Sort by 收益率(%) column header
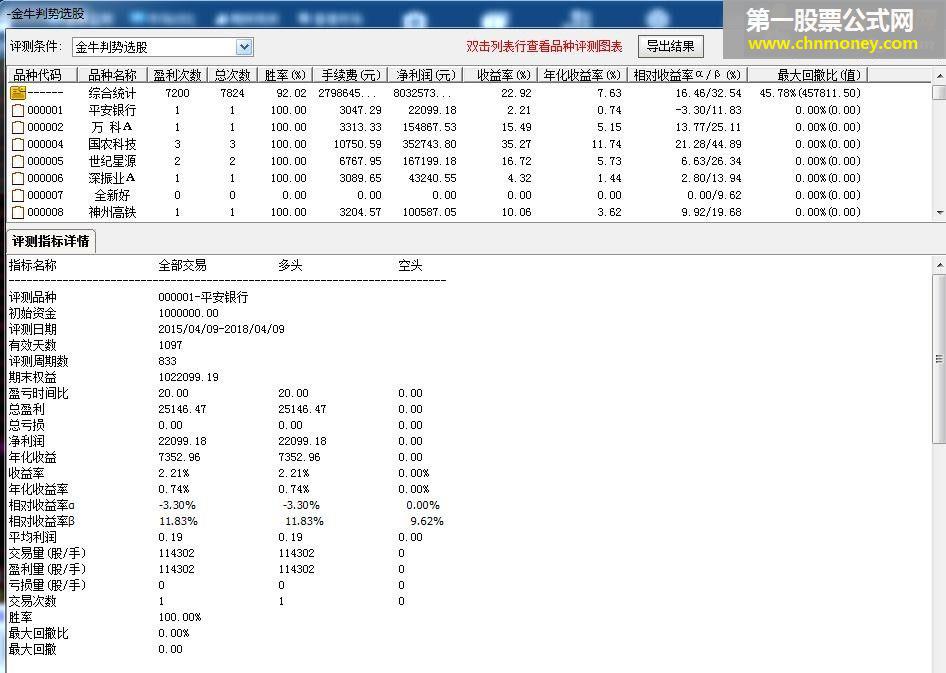This screenshot has height=673, width=946. point(500,75)
